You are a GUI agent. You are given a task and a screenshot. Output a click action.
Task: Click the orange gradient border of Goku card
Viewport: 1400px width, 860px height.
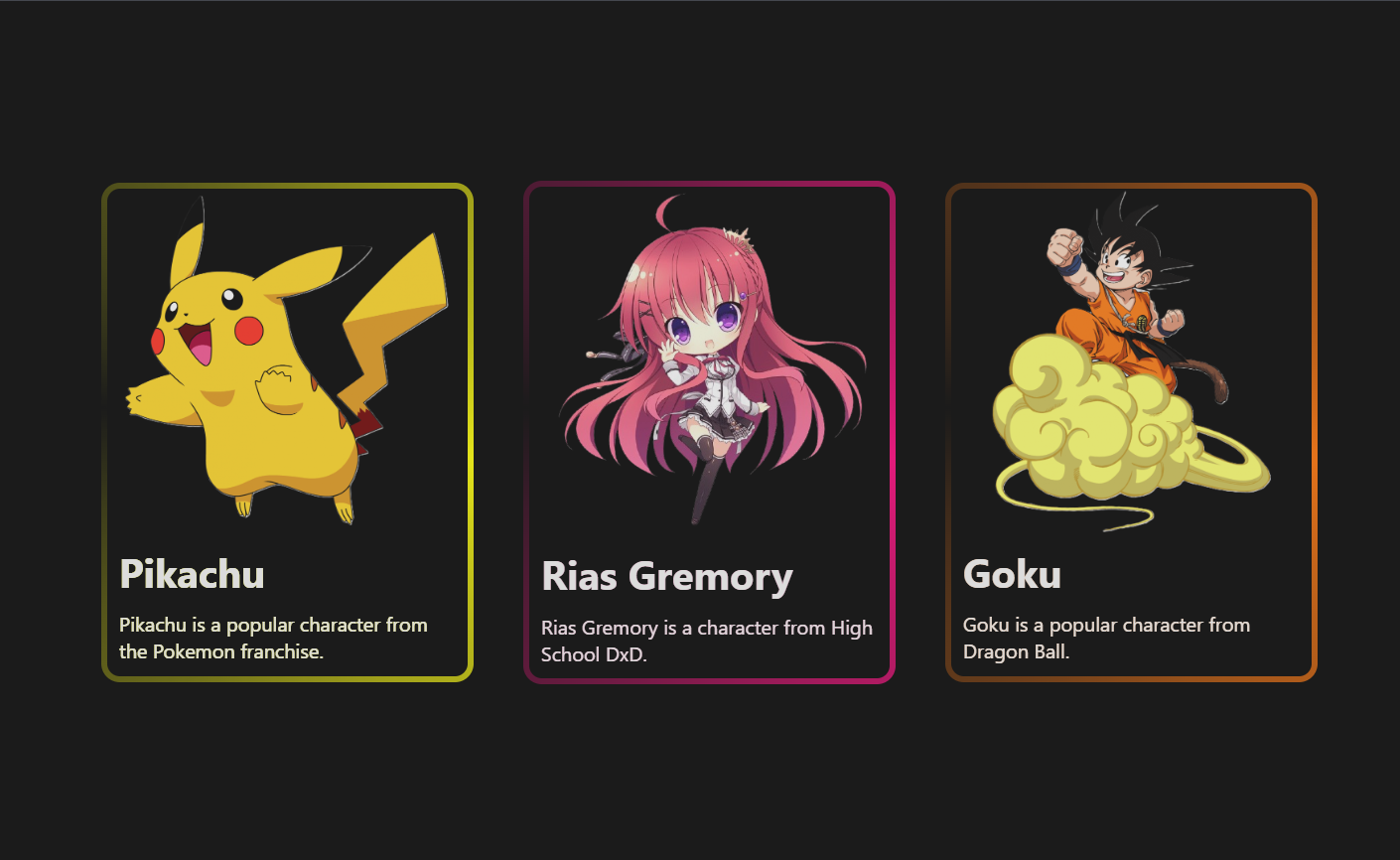[1314, 432]
